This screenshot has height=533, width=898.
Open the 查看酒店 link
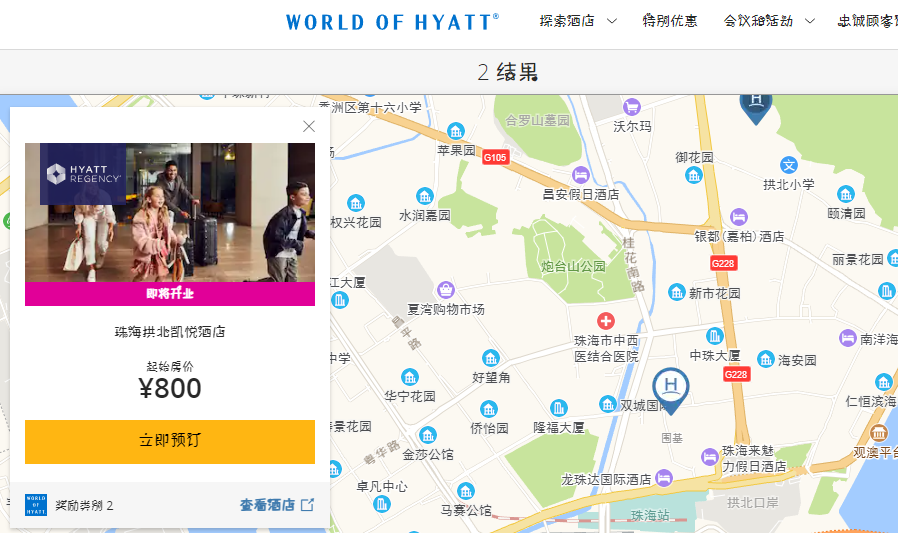click(276, 505)
